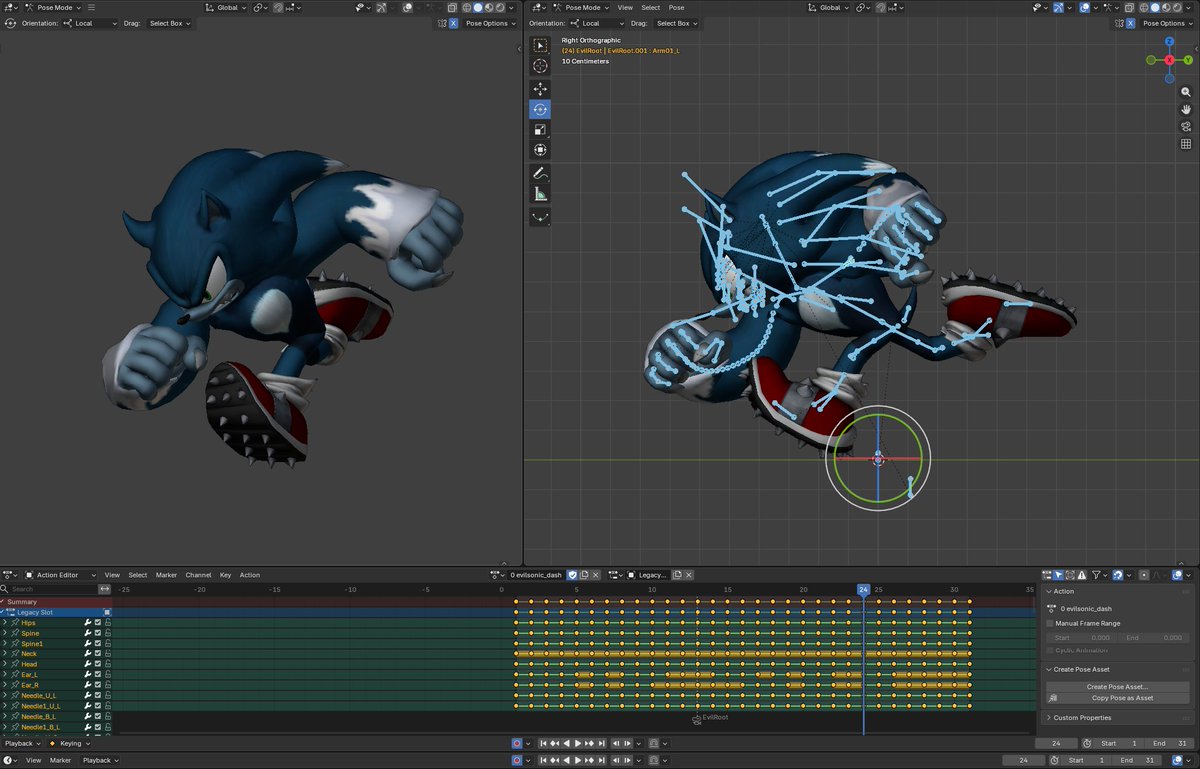Enable fake user shield for evilsonic_dash action
The image size is (1200, 769).
(x=572, y=575)
